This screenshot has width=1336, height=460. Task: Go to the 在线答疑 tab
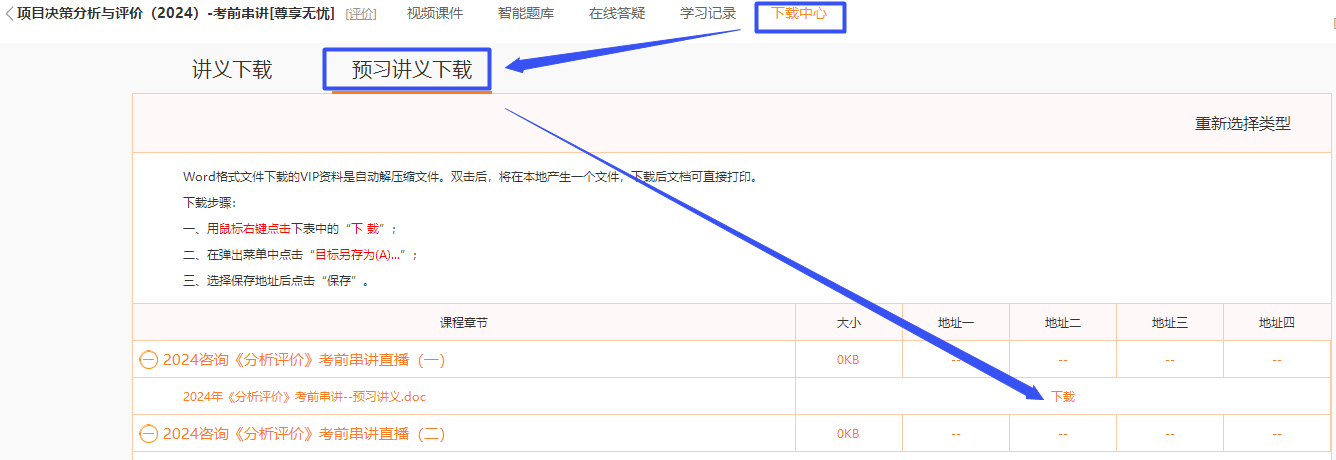coord(617,14)
